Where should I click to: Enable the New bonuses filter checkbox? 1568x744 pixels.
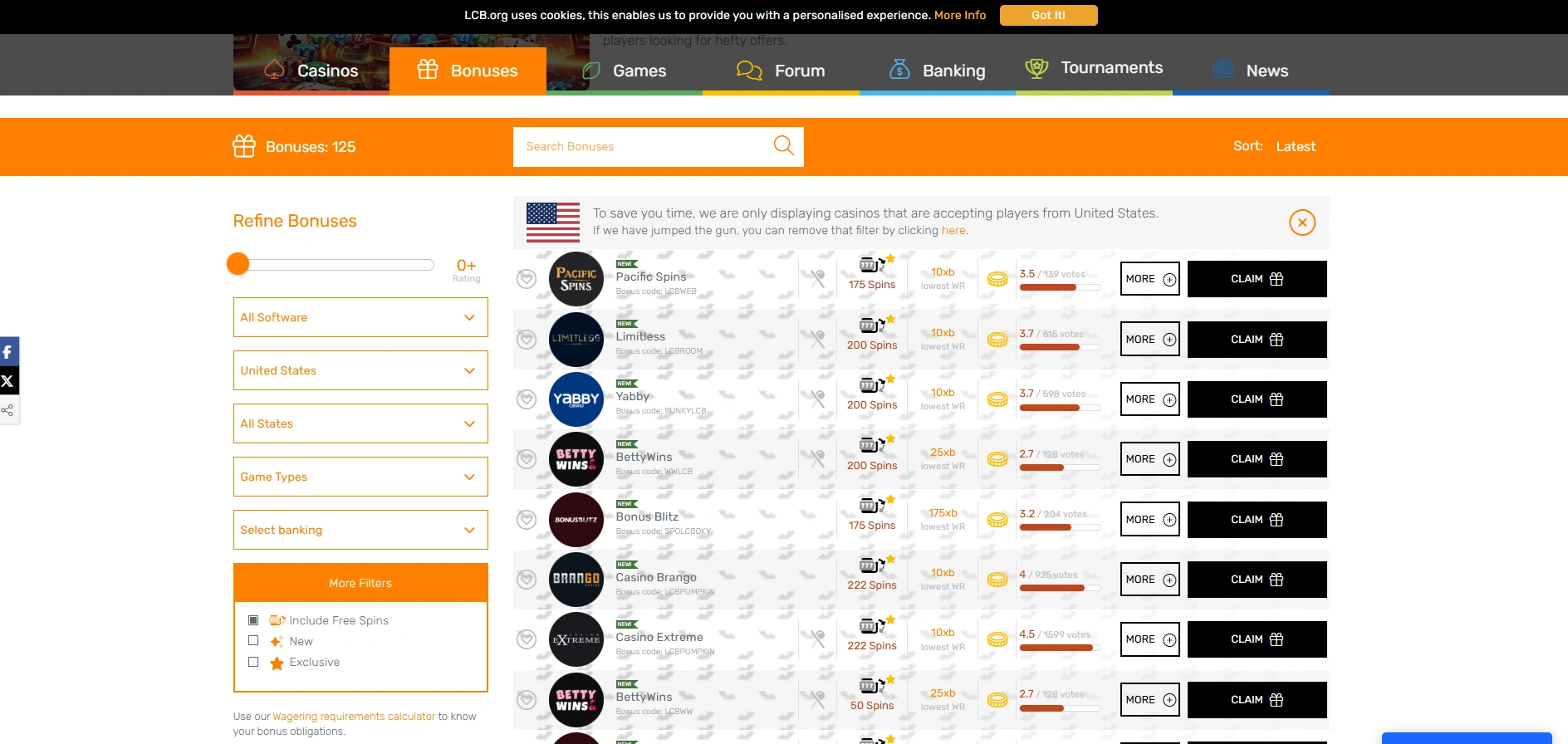(253, 641)
